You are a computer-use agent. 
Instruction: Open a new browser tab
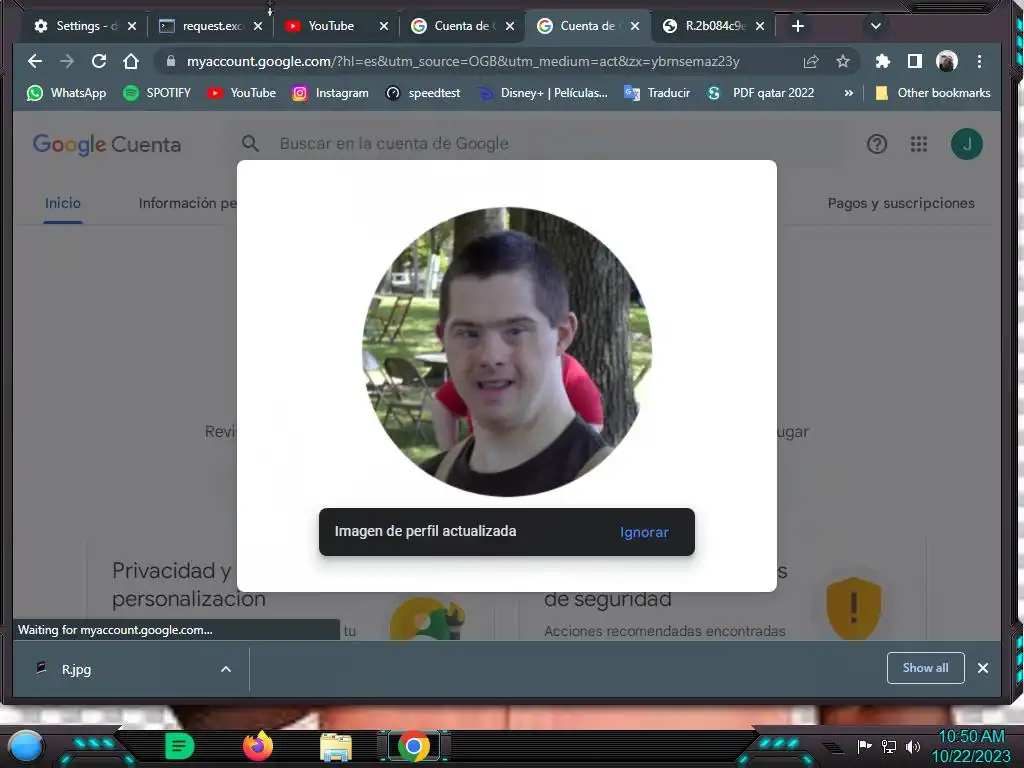(x=797, y=26)
